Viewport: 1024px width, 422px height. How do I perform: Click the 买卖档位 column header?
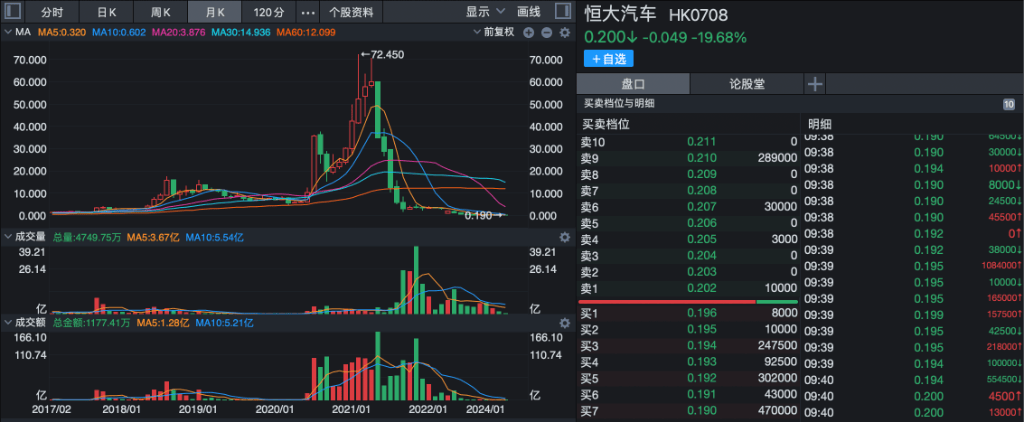click(605, 124)
